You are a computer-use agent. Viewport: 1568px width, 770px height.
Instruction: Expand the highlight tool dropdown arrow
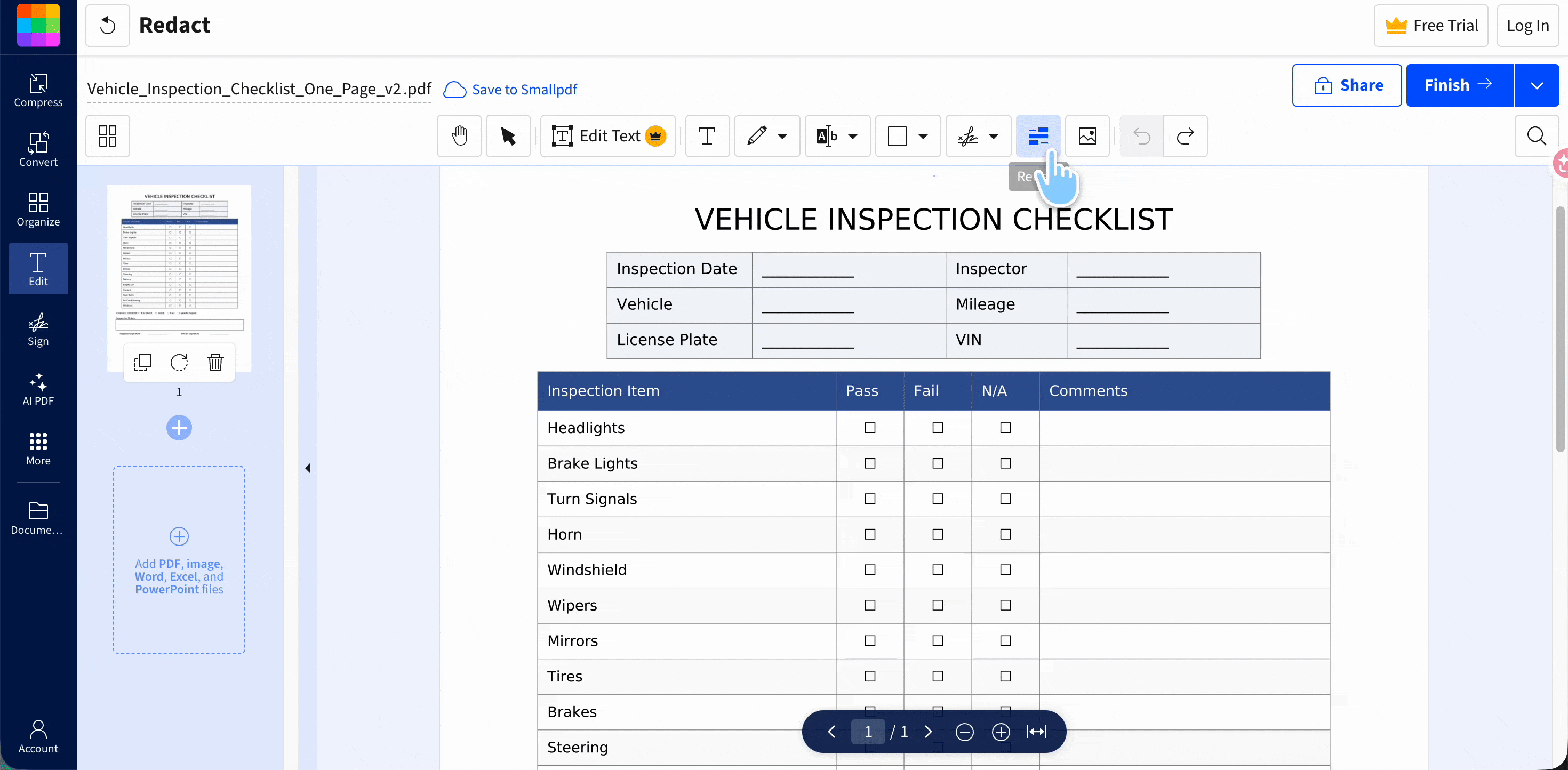(853, 137)
